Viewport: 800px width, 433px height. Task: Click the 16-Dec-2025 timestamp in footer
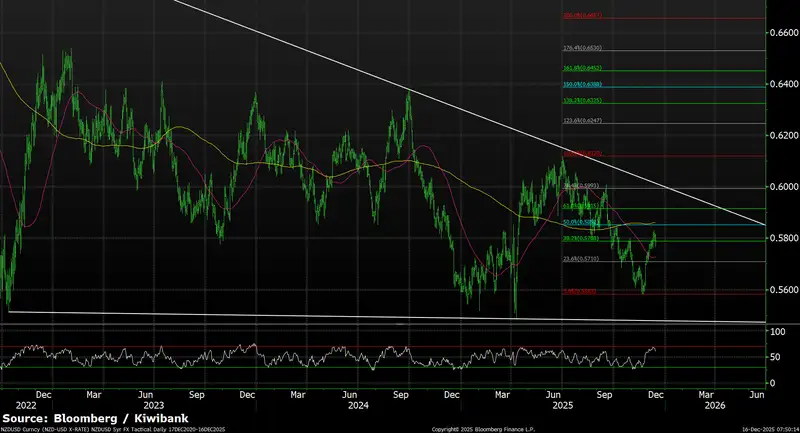pyautogui.click(x=770, y=430)
